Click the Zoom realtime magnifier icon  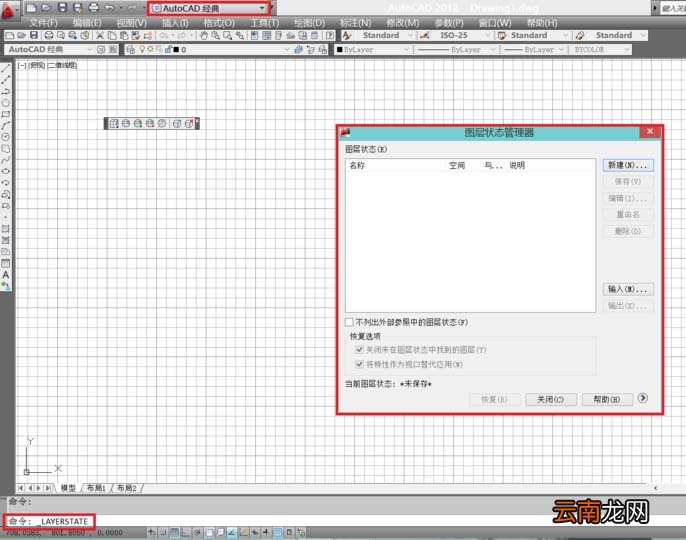[x=215, y=35]
